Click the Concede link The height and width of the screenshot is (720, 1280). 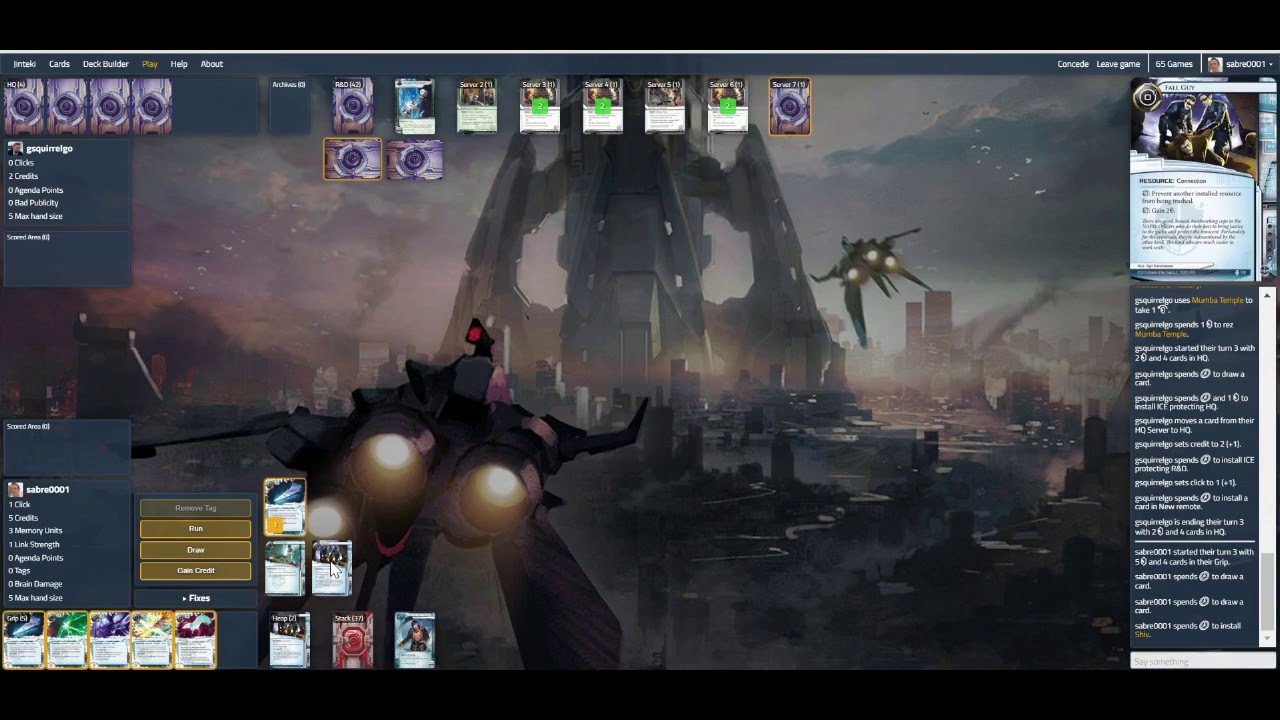pyautogui.click(x=1073, y=64)
